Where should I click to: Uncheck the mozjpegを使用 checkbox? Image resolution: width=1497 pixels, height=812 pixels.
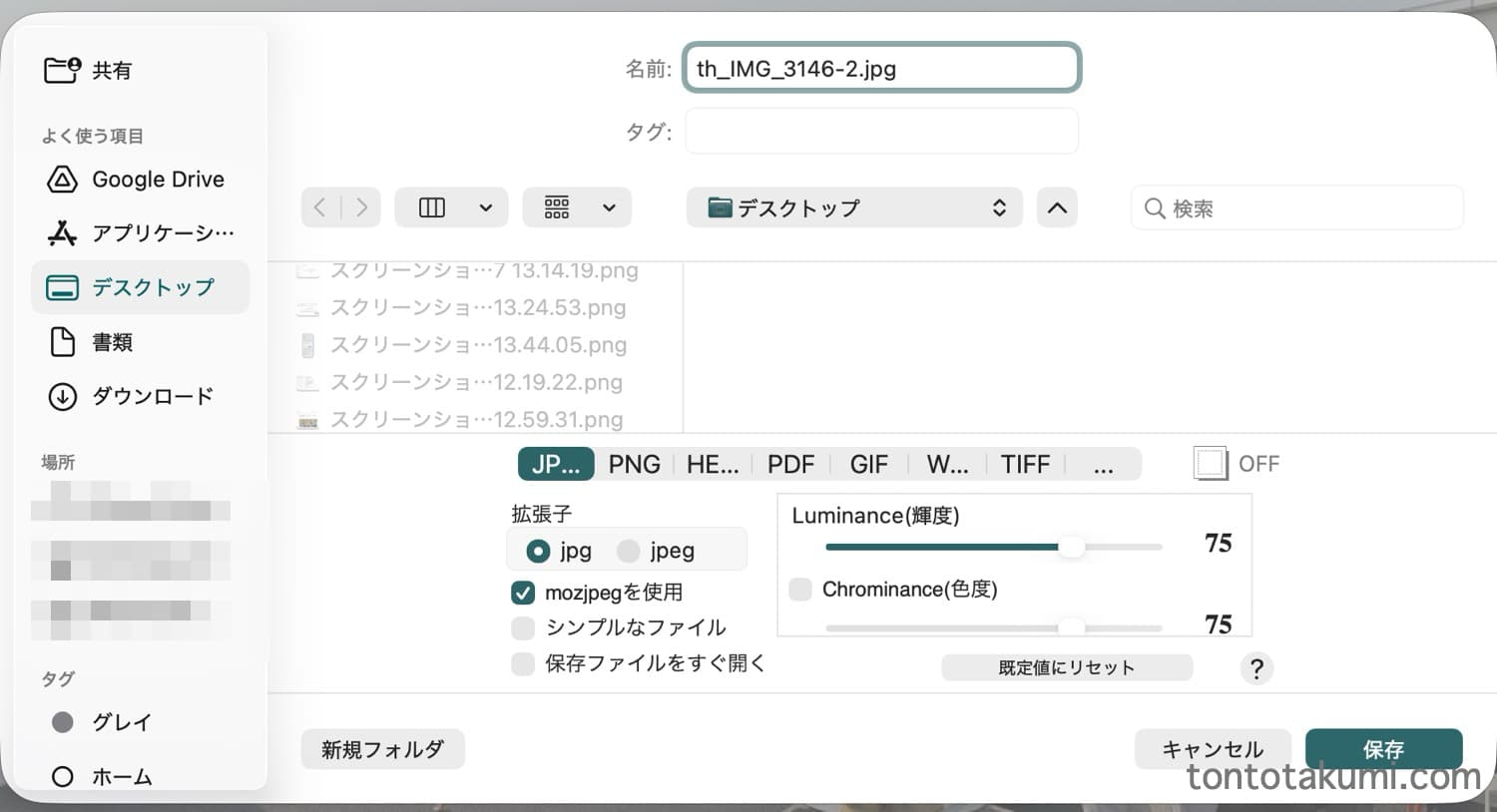pyautogui.click(x=523, y=593)
